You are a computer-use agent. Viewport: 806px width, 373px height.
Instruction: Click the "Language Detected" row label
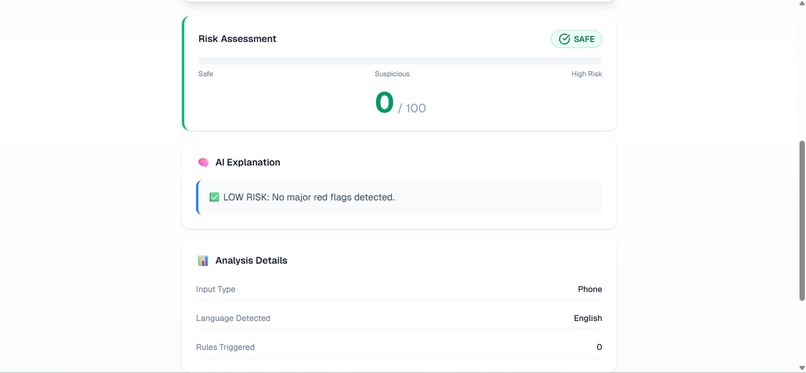click(233, 319)
